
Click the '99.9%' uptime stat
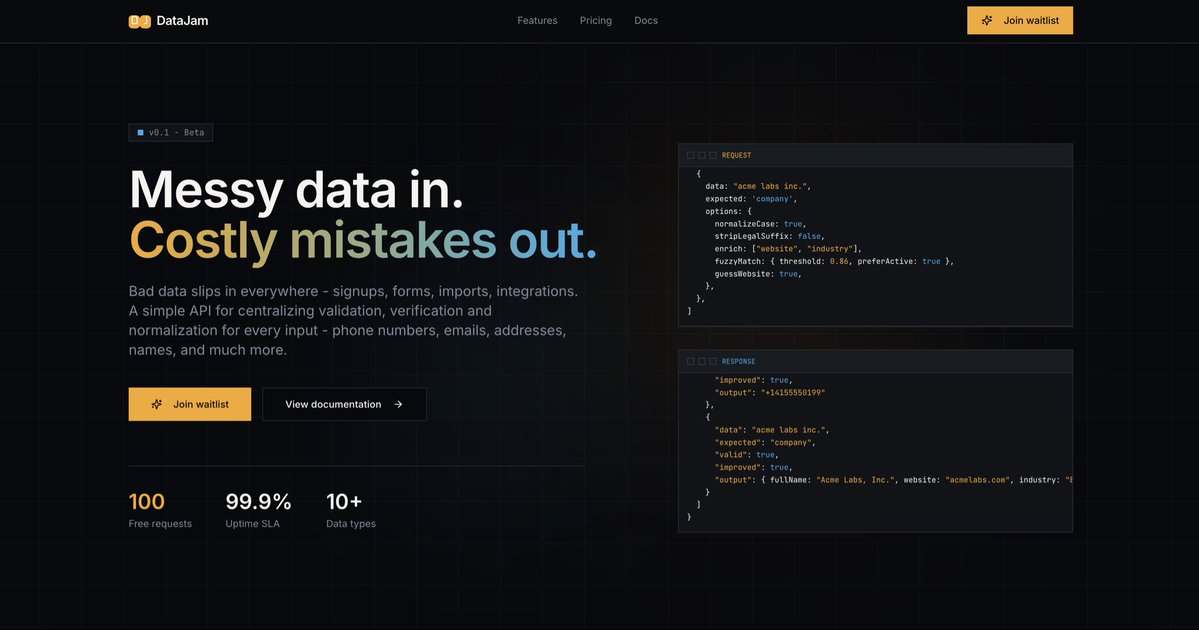coord(258,502)
